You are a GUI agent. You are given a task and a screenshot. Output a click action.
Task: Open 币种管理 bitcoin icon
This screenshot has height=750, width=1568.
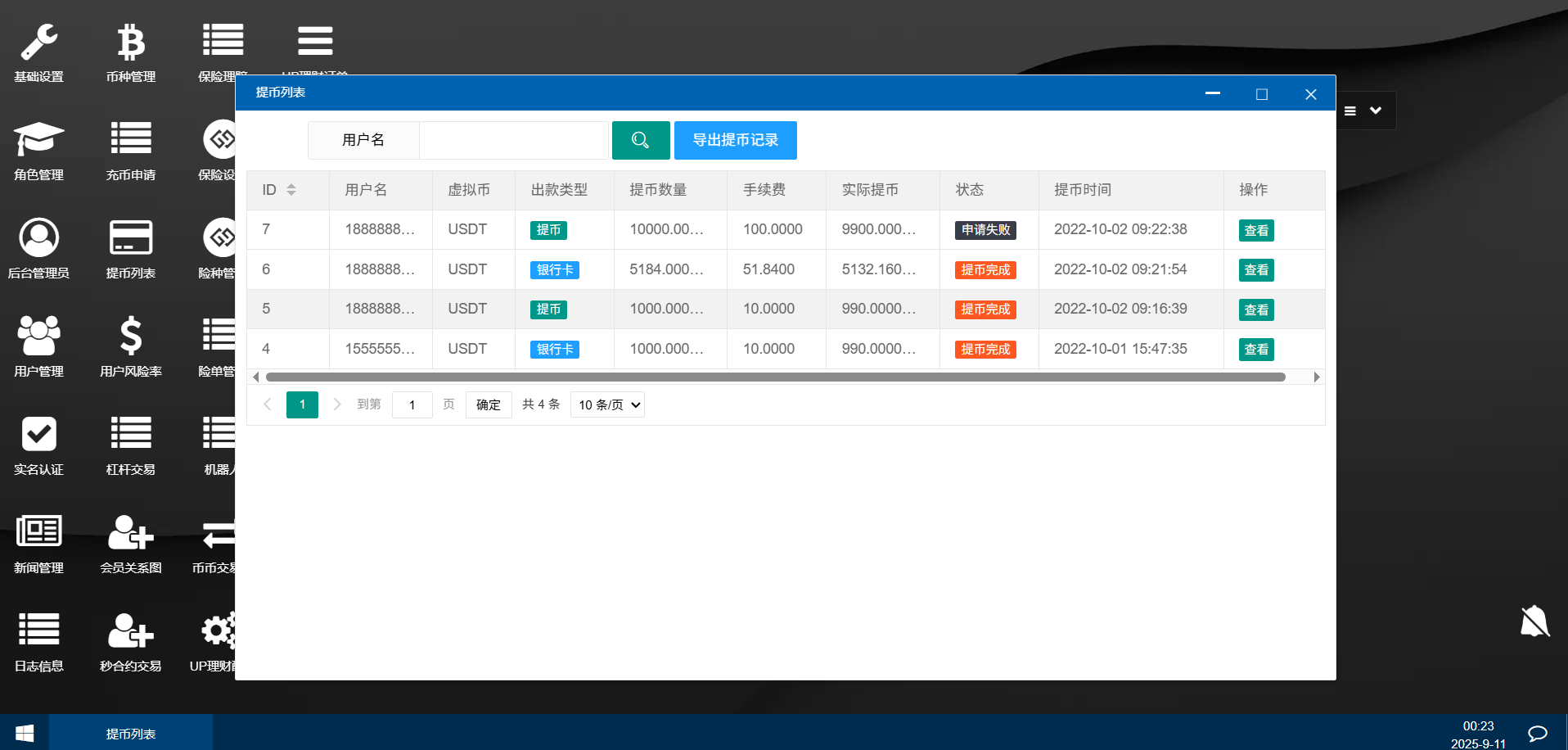pos(131,43)
